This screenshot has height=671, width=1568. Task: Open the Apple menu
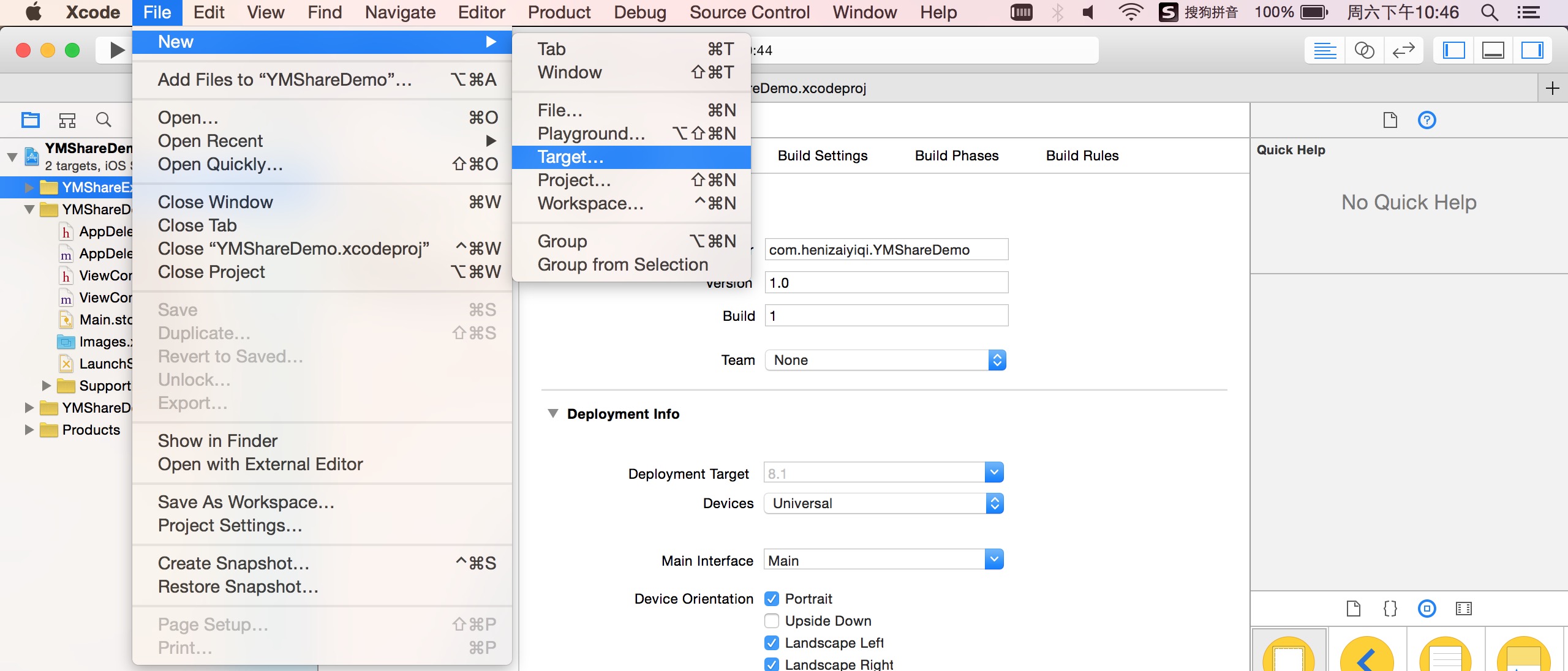[34, 12]
